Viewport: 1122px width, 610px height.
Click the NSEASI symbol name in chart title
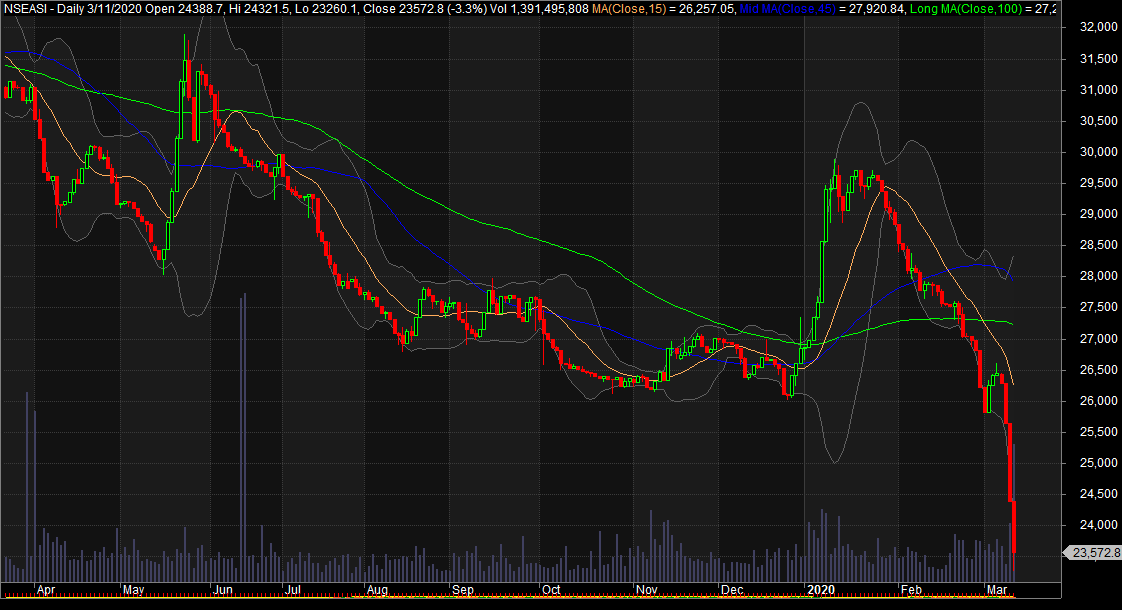click(x=27, y=9)
